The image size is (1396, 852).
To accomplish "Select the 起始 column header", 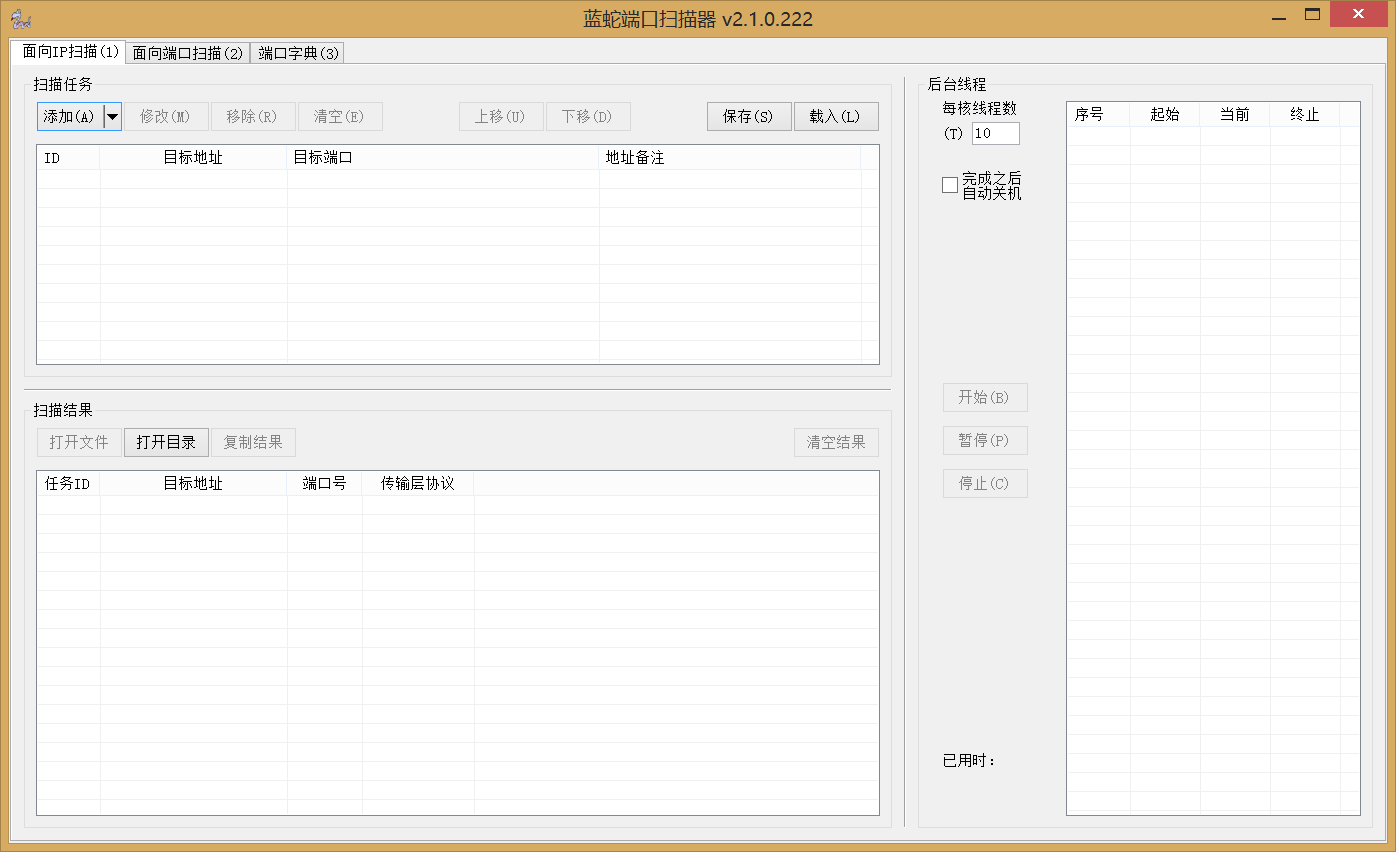I will (1165, 115).
